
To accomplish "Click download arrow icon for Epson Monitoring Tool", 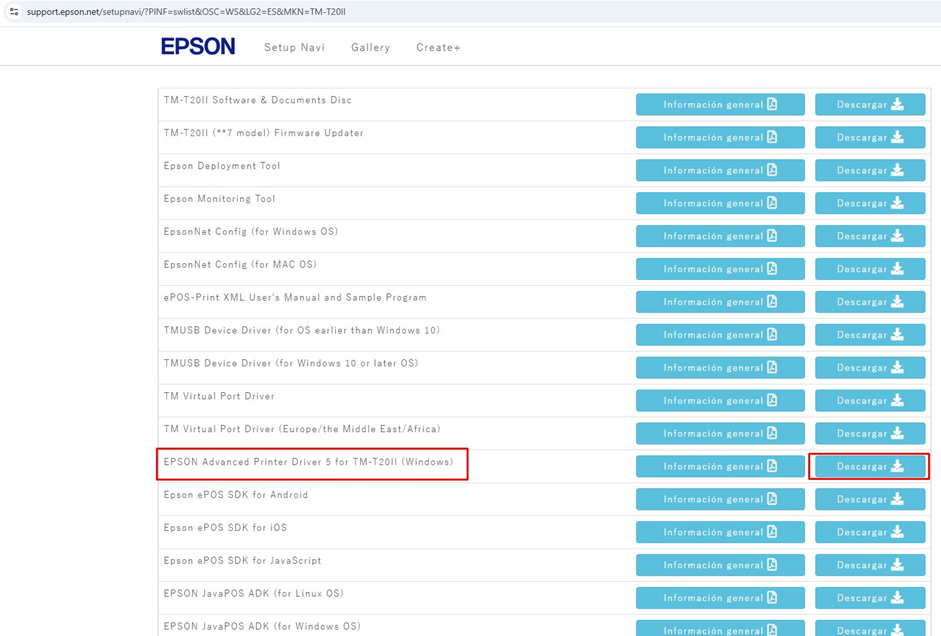I will tap(897, 203).
